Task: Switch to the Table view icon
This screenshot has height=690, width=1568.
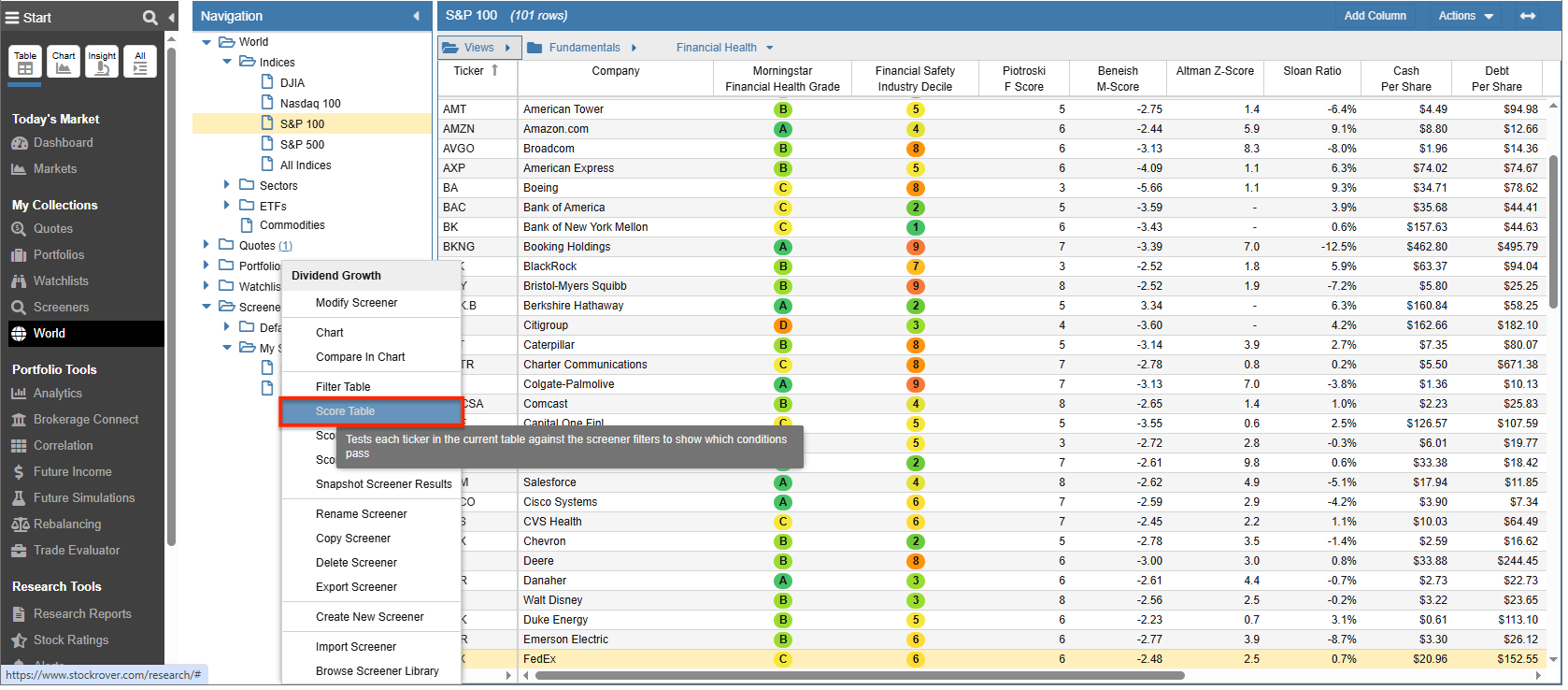Action: click(25, 62)
